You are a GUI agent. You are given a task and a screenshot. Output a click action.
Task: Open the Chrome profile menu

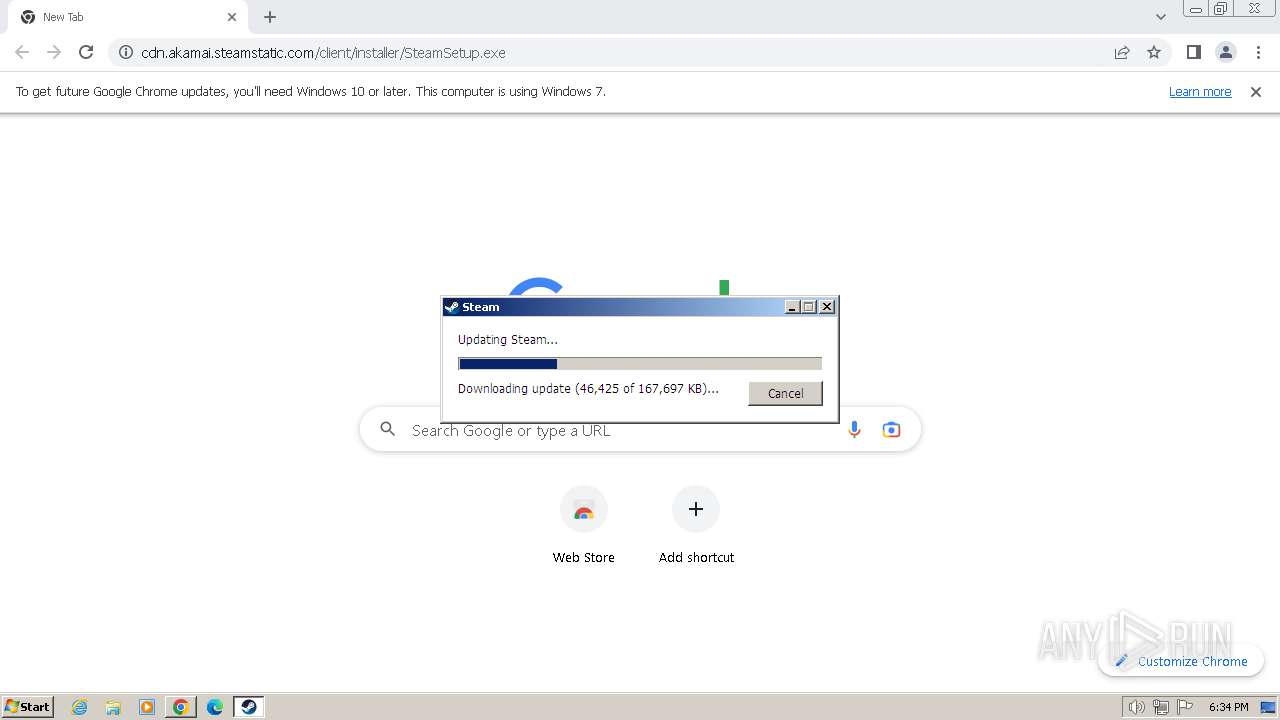pos(1226,52)
